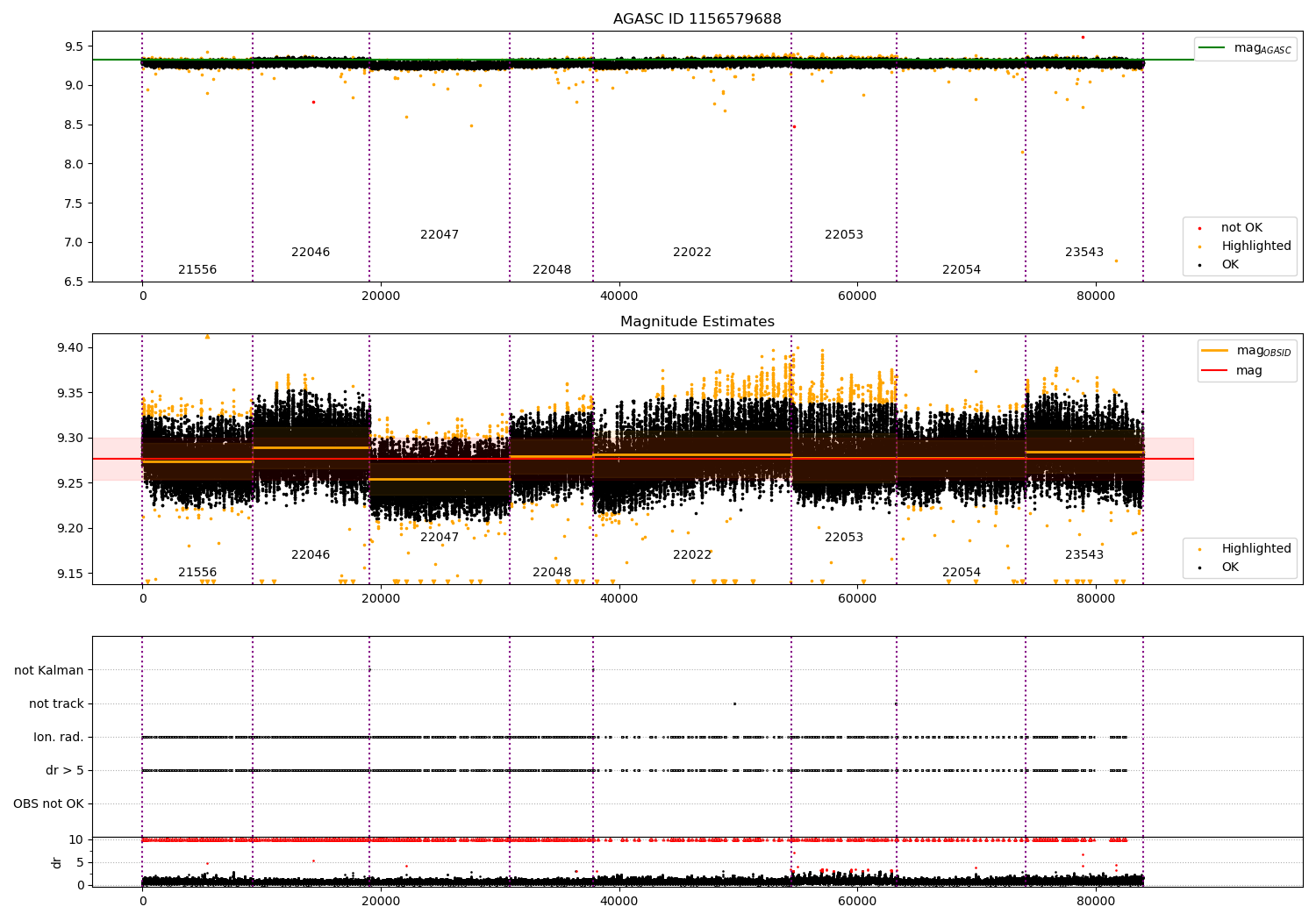Click the 9.40 y-axis tick label
This screenshot has width=1316, height=921.
(x=71, y=347)
